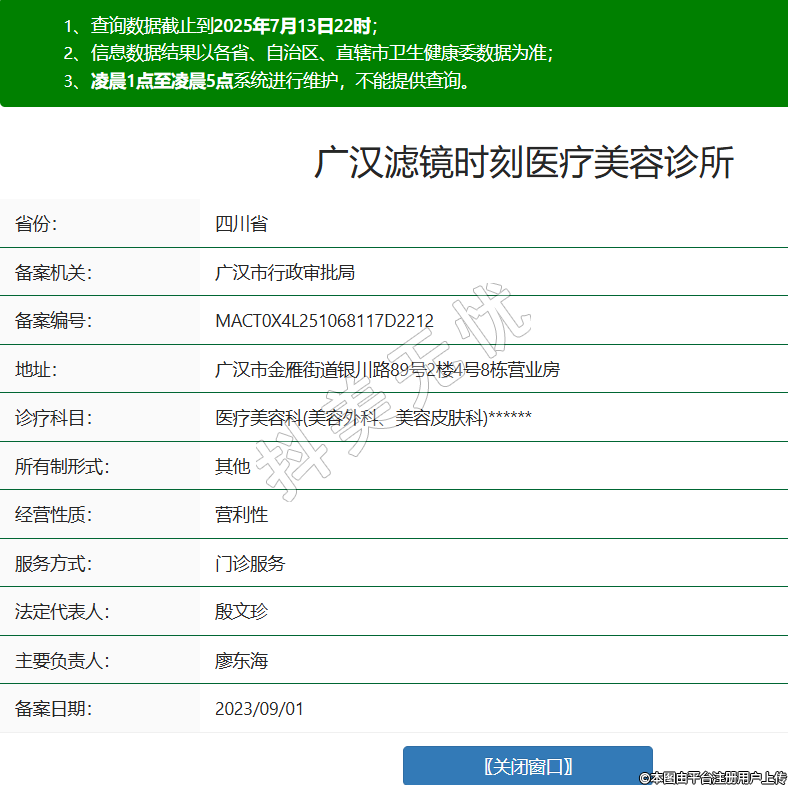Click the 备案编号 row label
This screenshot has height=785, width=788.
point(51,321)
